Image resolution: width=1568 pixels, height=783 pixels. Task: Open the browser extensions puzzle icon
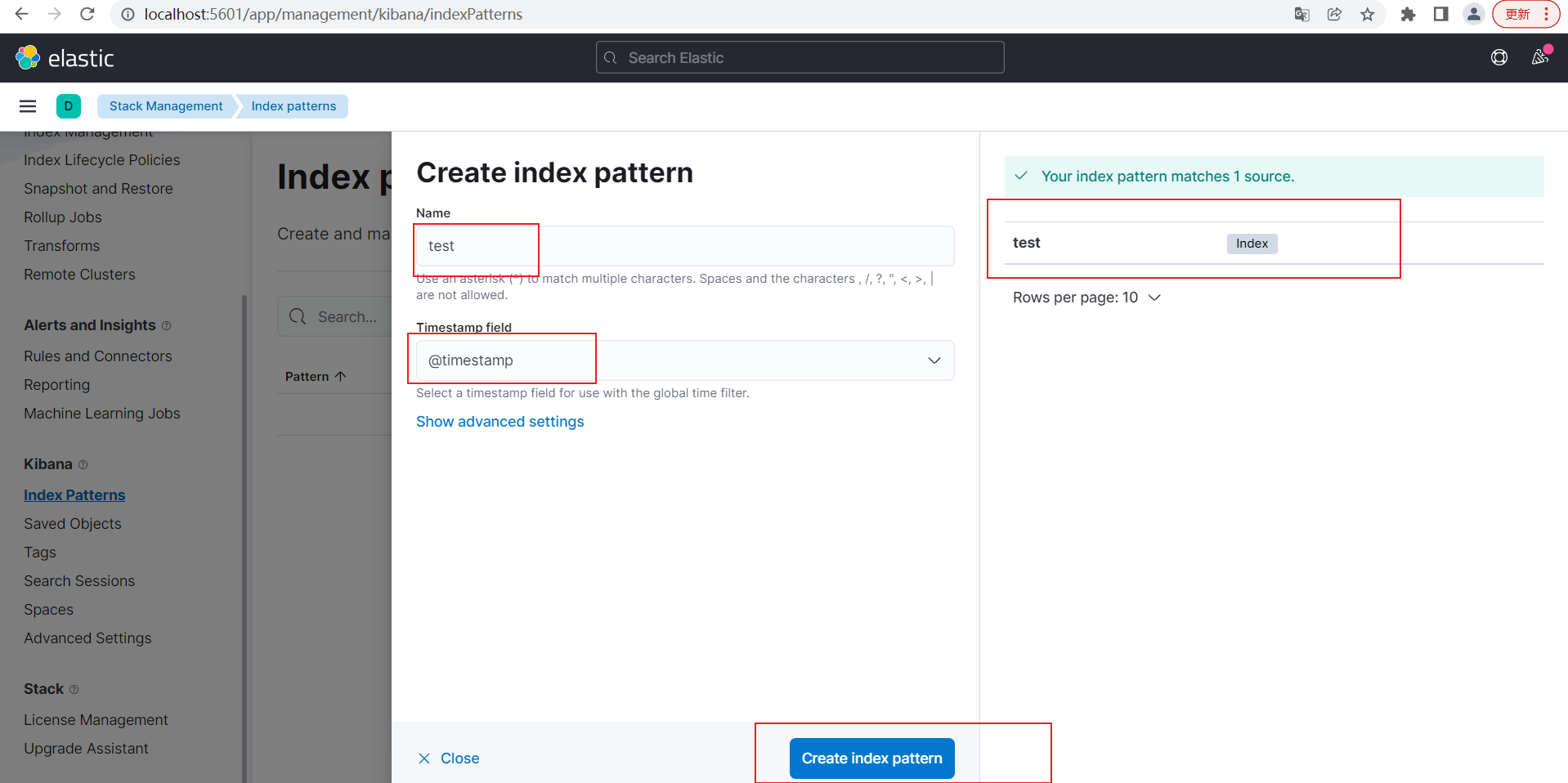pyautogui.click(x=1408, y=14)
